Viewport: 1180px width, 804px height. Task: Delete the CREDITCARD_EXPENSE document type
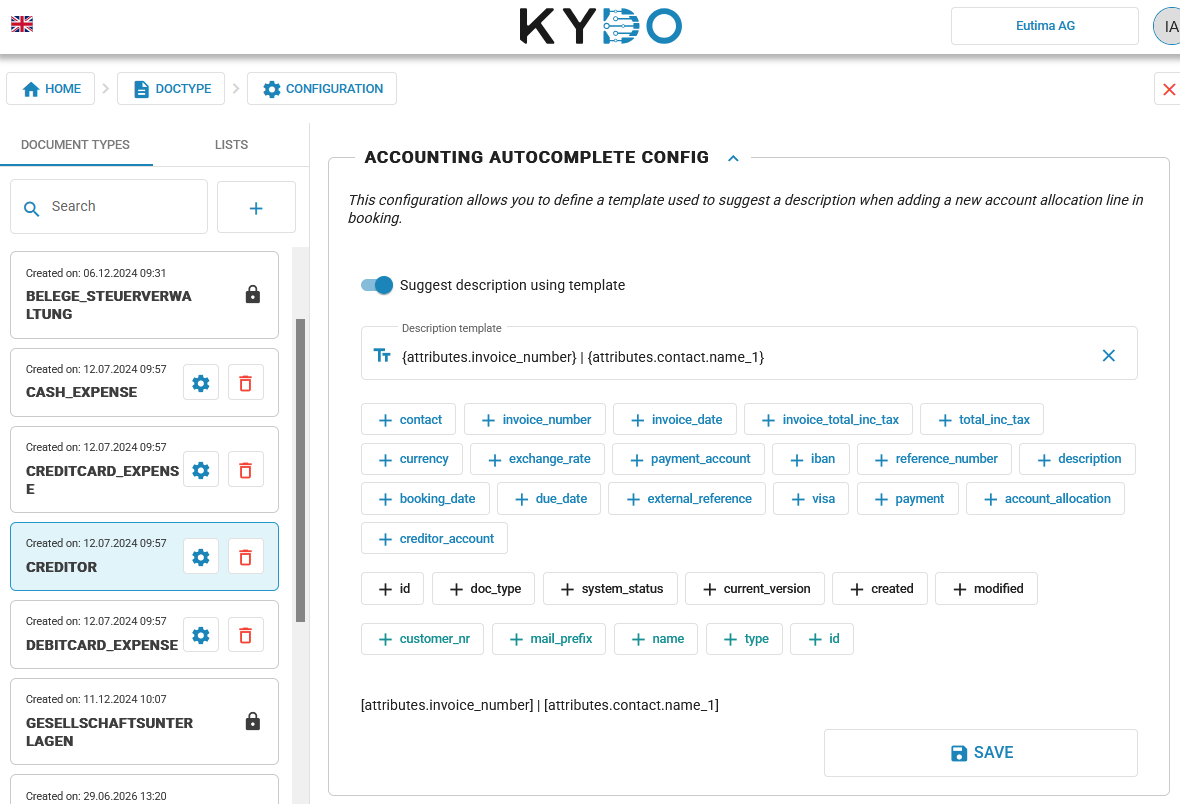coord(245,471)
